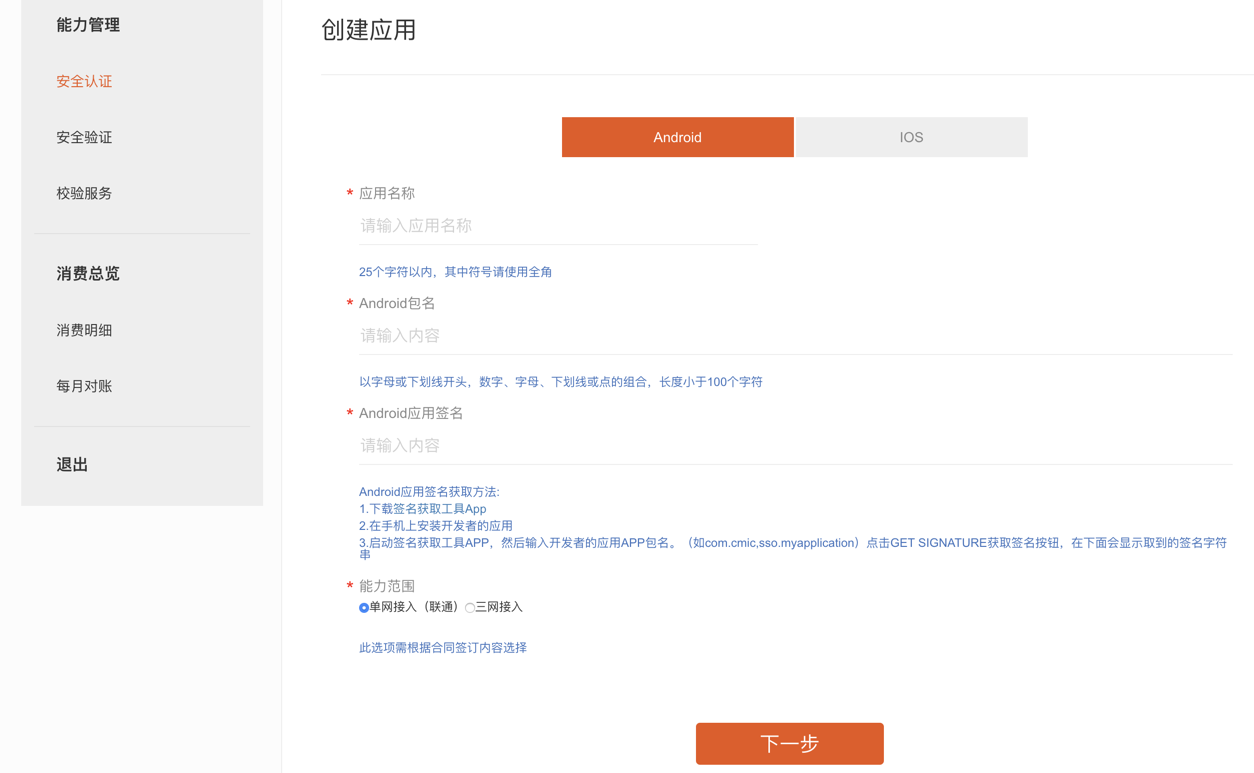Switch to the IOS tab
The height and width of the screenshot is (773, 1254).
click(x=911, y=137)
